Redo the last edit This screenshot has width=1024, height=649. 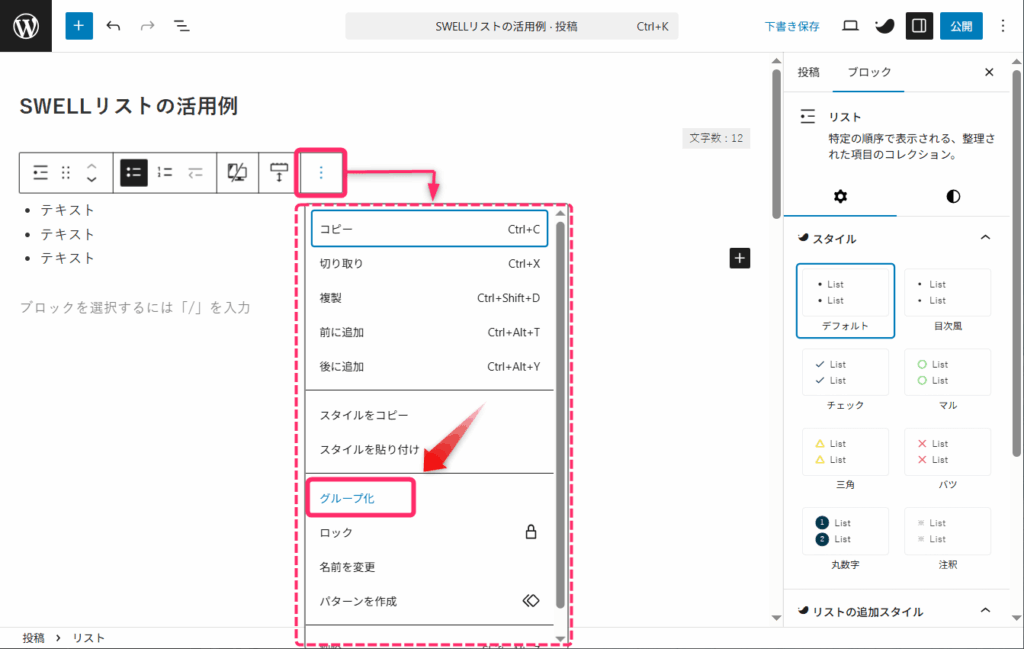point(148,26)
